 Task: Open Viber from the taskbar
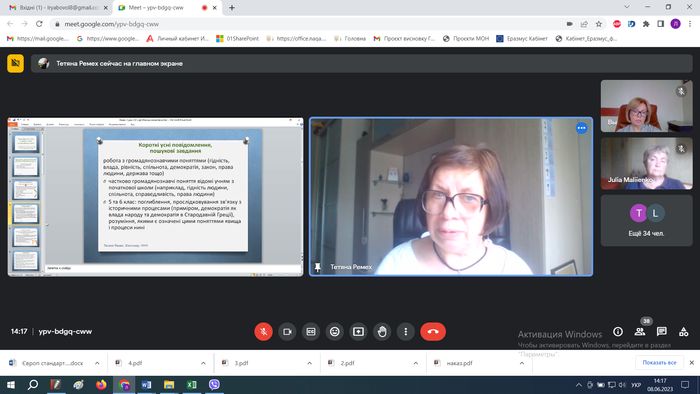click(214, 384)
